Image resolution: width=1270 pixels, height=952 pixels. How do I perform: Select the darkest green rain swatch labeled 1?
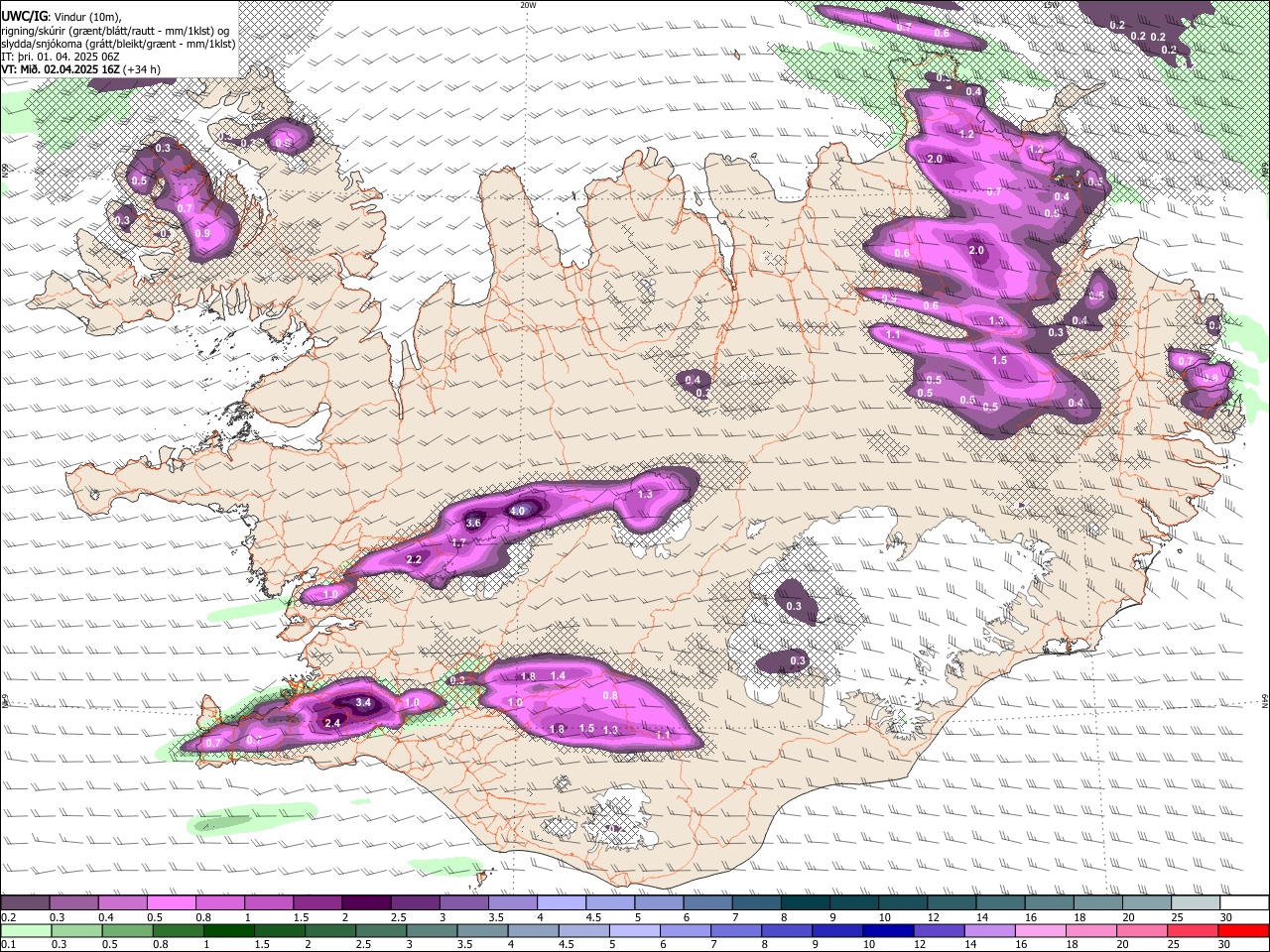228,930
